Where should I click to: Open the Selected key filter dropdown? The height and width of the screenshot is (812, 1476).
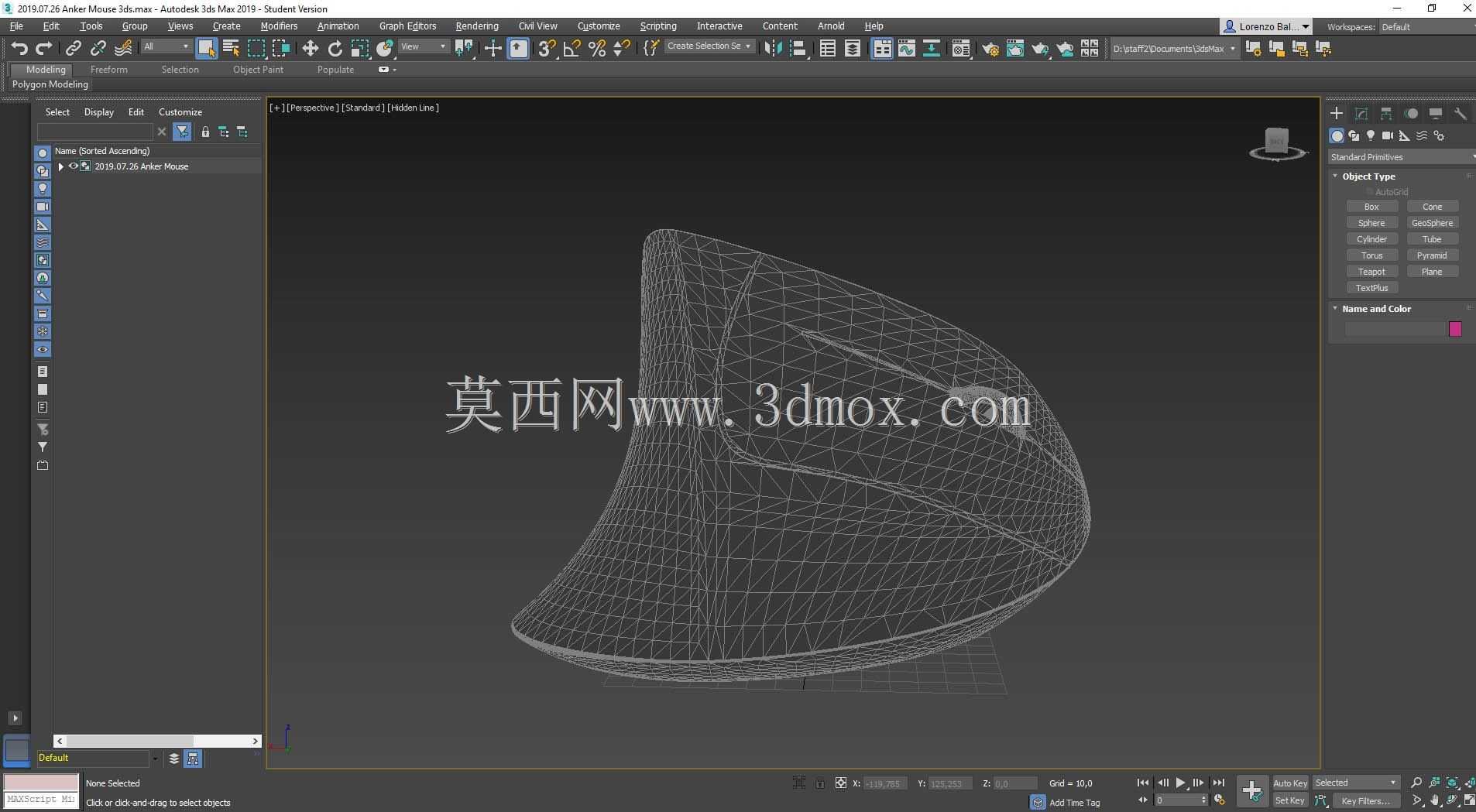coord(1355,783)
